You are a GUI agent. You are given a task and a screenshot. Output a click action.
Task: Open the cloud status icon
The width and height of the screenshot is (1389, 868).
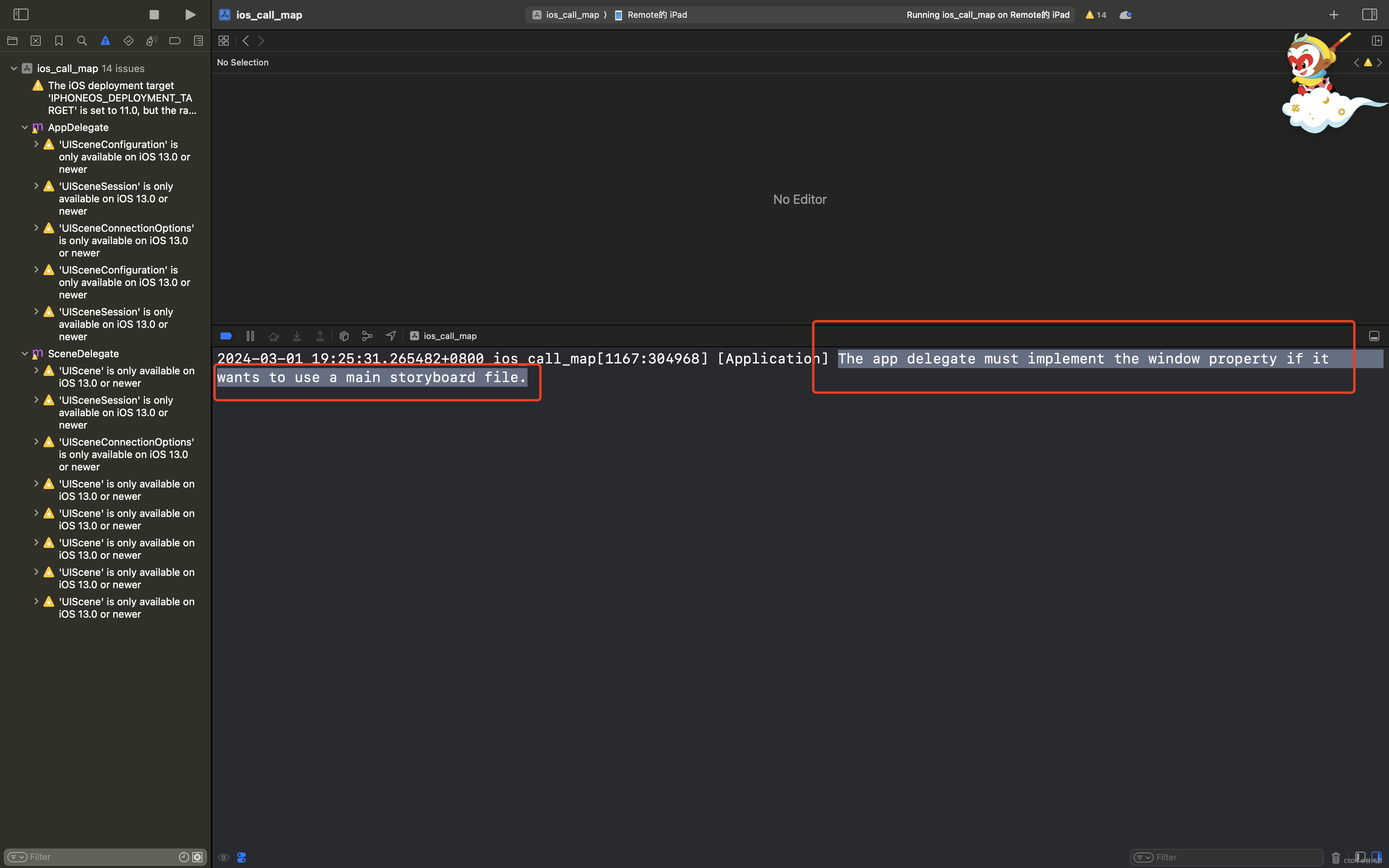pyautogui.click(x=1125, y=15)
